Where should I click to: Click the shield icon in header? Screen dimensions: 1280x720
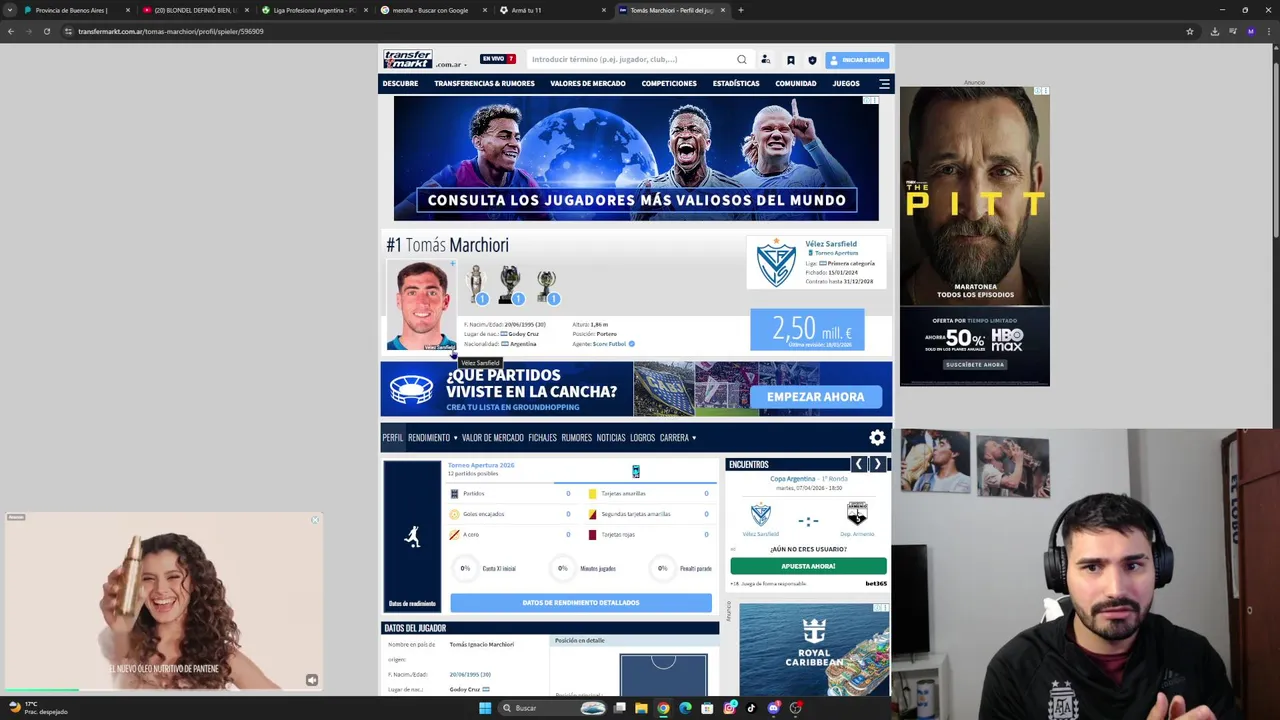point(812,60)
